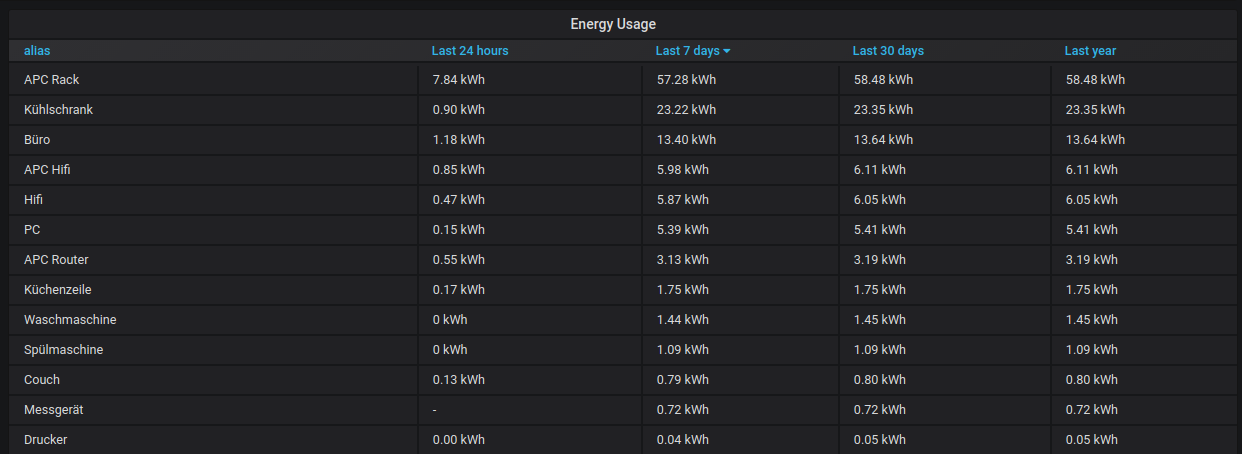This screenshot has width=1242, height=454.
Task: Select the APC Hifi alias cell
Action: pos(47,170)
